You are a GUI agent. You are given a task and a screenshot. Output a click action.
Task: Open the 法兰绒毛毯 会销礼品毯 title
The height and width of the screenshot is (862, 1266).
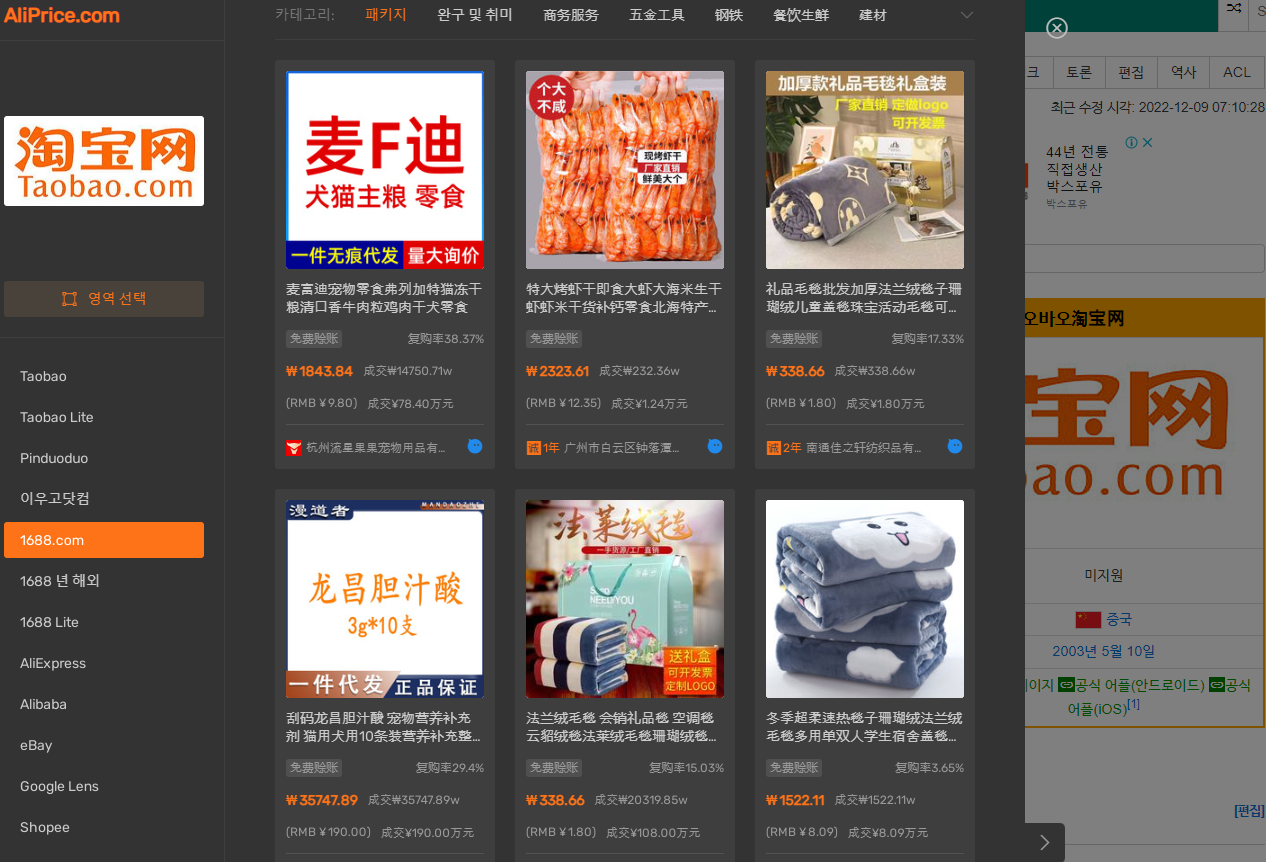[625, 727]
